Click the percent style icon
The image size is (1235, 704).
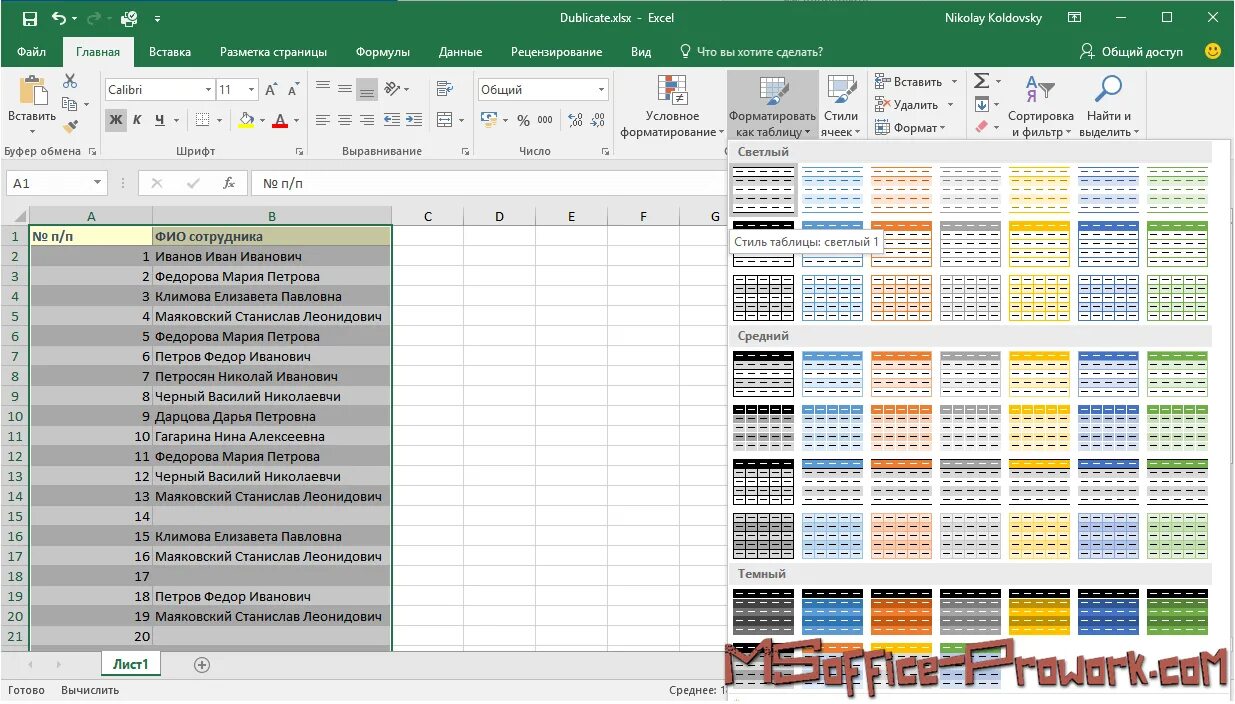pos(523,120)
